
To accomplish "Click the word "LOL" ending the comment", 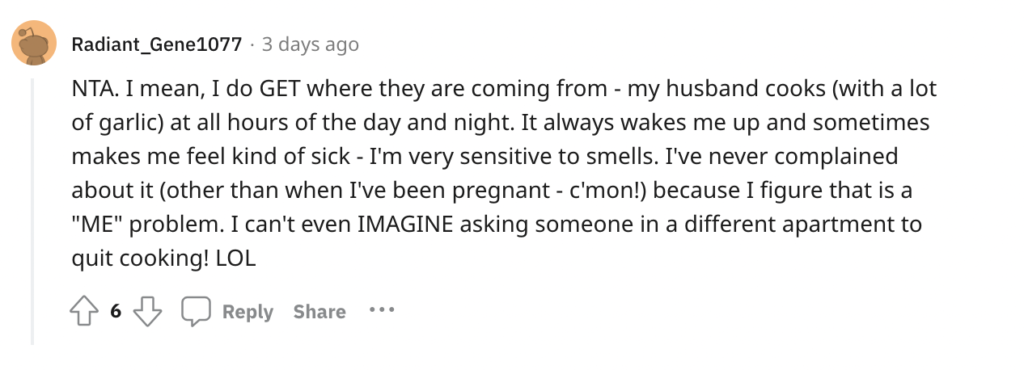I will click(240, 258).
